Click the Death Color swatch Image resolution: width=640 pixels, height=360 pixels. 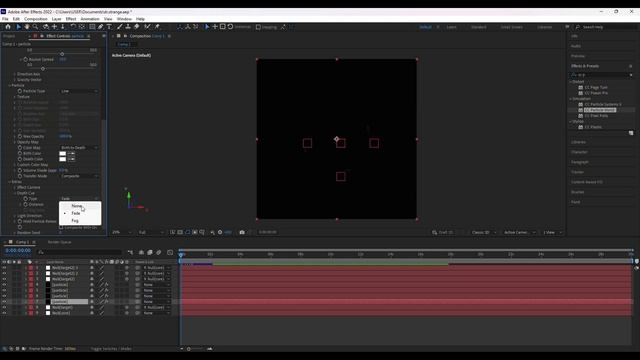[x=62, y=159]
